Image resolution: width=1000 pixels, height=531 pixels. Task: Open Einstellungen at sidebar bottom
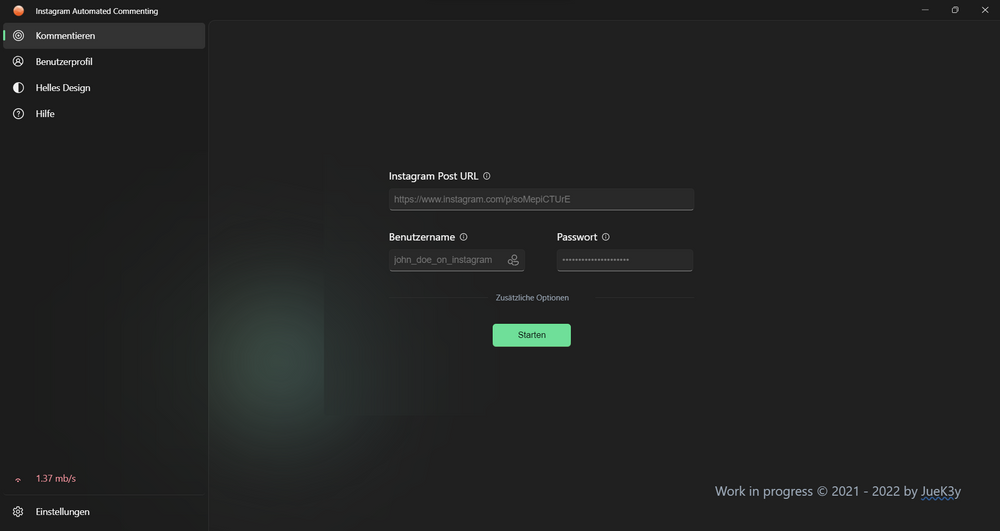tap(104, 512)
